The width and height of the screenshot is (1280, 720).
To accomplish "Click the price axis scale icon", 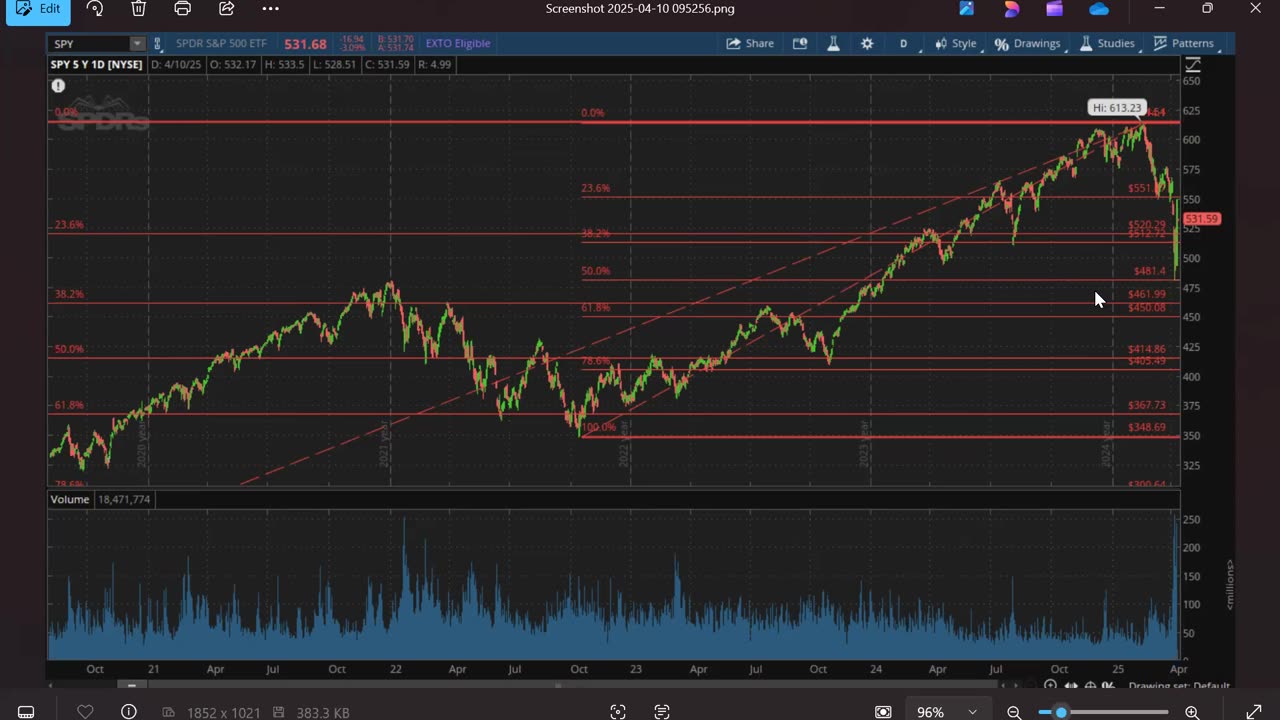I will tap(1192, 65).
